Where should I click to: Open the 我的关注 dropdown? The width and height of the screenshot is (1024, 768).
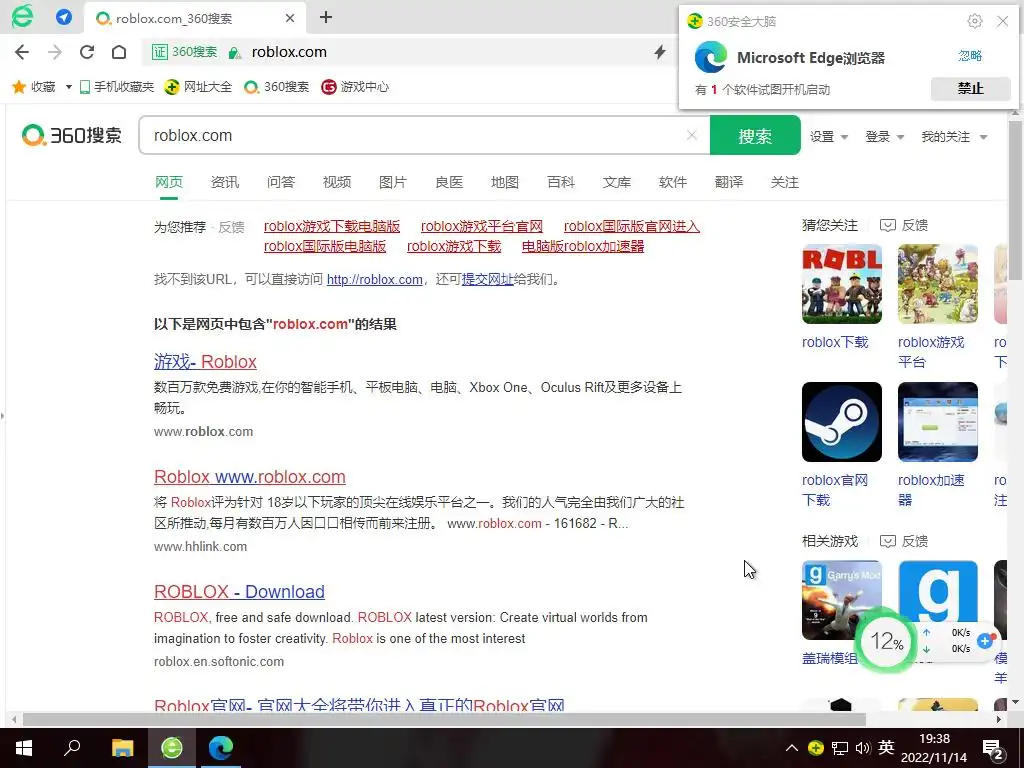(954, 136)
